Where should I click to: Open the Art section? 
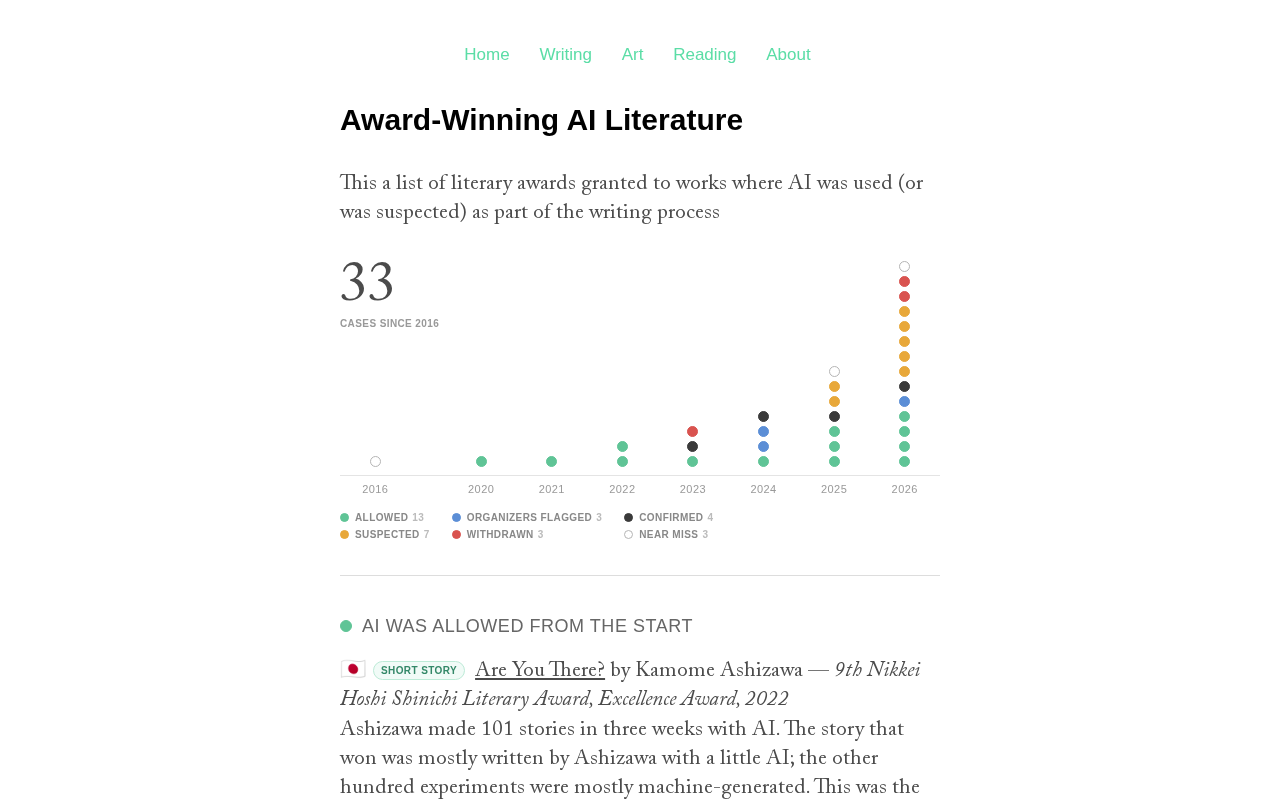[632, 55]
